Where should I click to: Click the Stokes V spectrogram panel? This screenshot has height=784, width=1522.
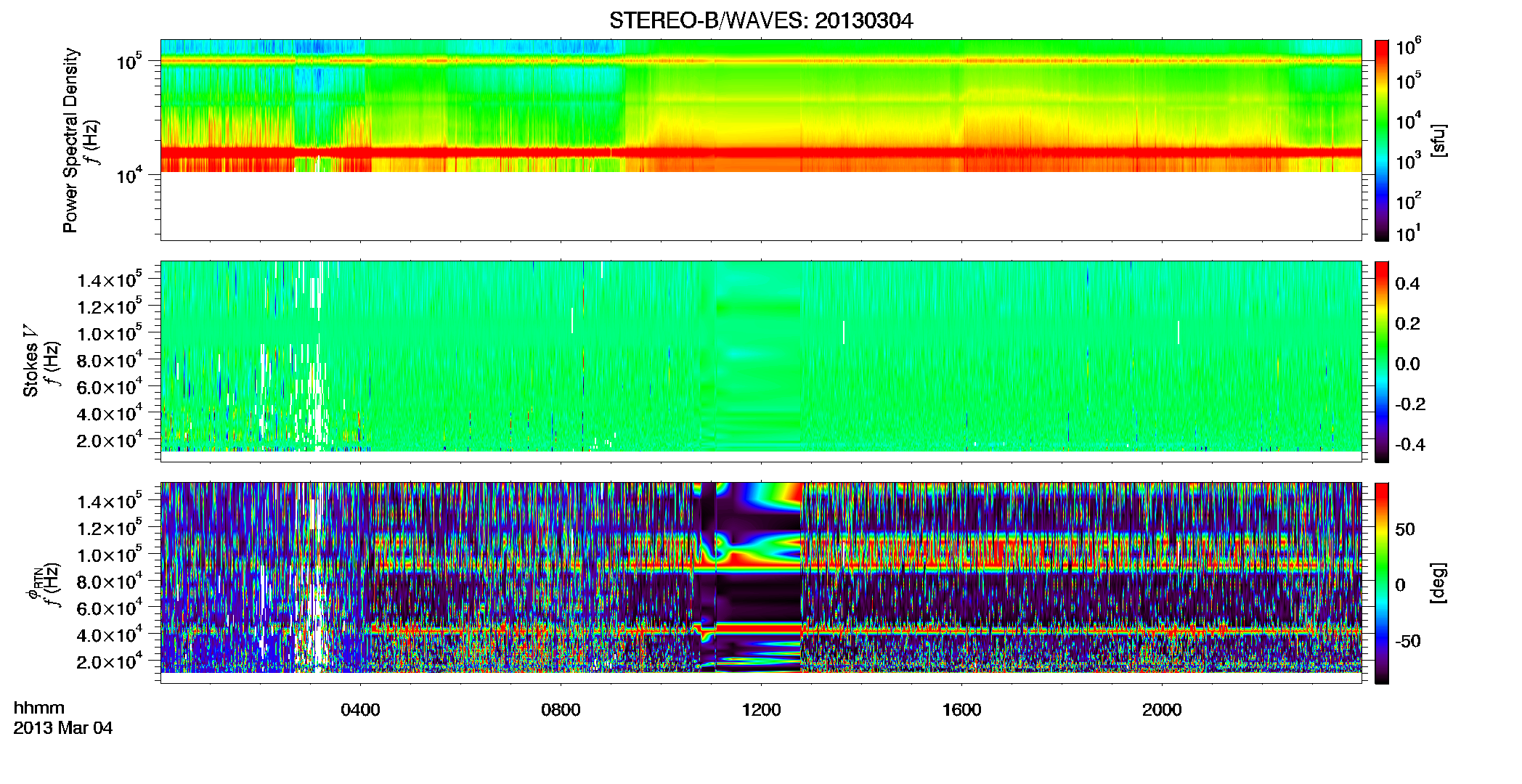(x=761, y=362)
